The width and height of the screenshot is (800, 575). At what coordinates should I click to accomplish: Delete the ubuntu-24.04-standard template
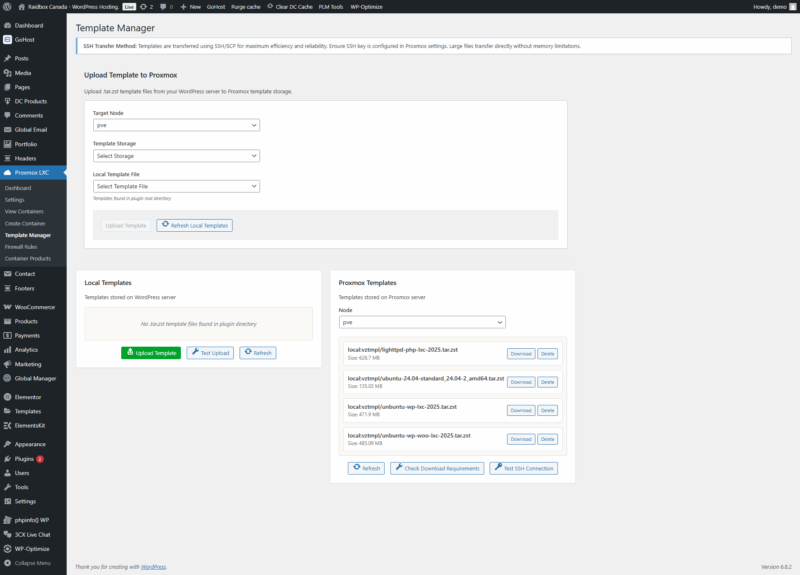pyautogui.click(x=547, y=382)
